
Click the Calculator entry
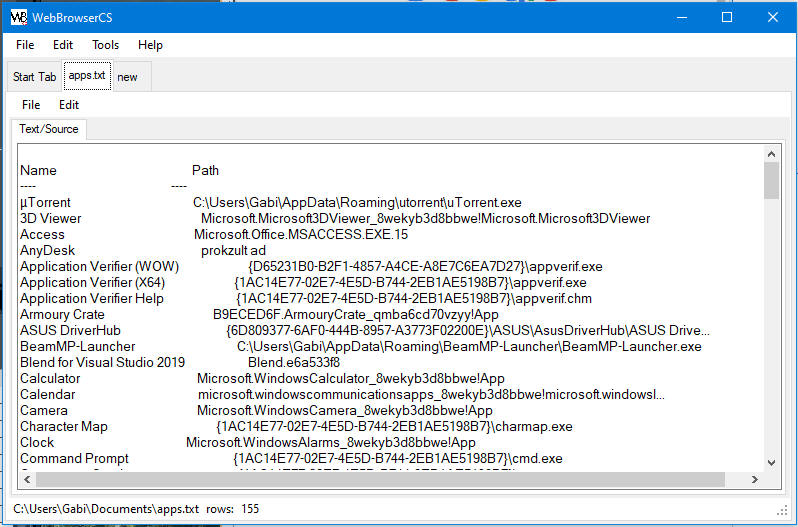[50, 378]
